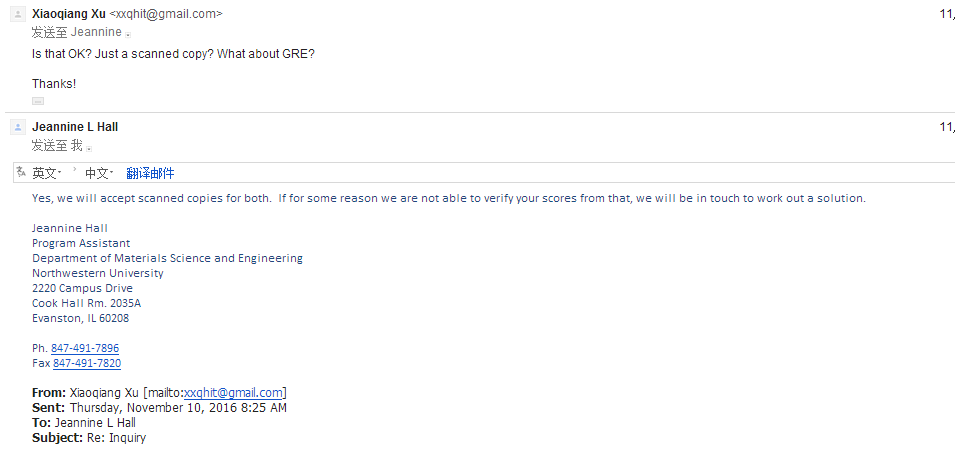Click the "Is that OK?" message body text
The image size is (955, 450).
click(173, 52)
